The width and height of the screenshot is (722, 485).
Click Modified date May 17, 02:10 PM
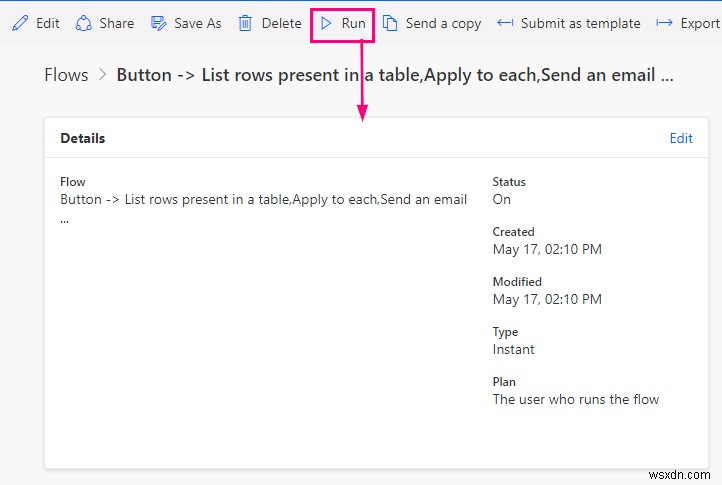(x=547, y=299)
